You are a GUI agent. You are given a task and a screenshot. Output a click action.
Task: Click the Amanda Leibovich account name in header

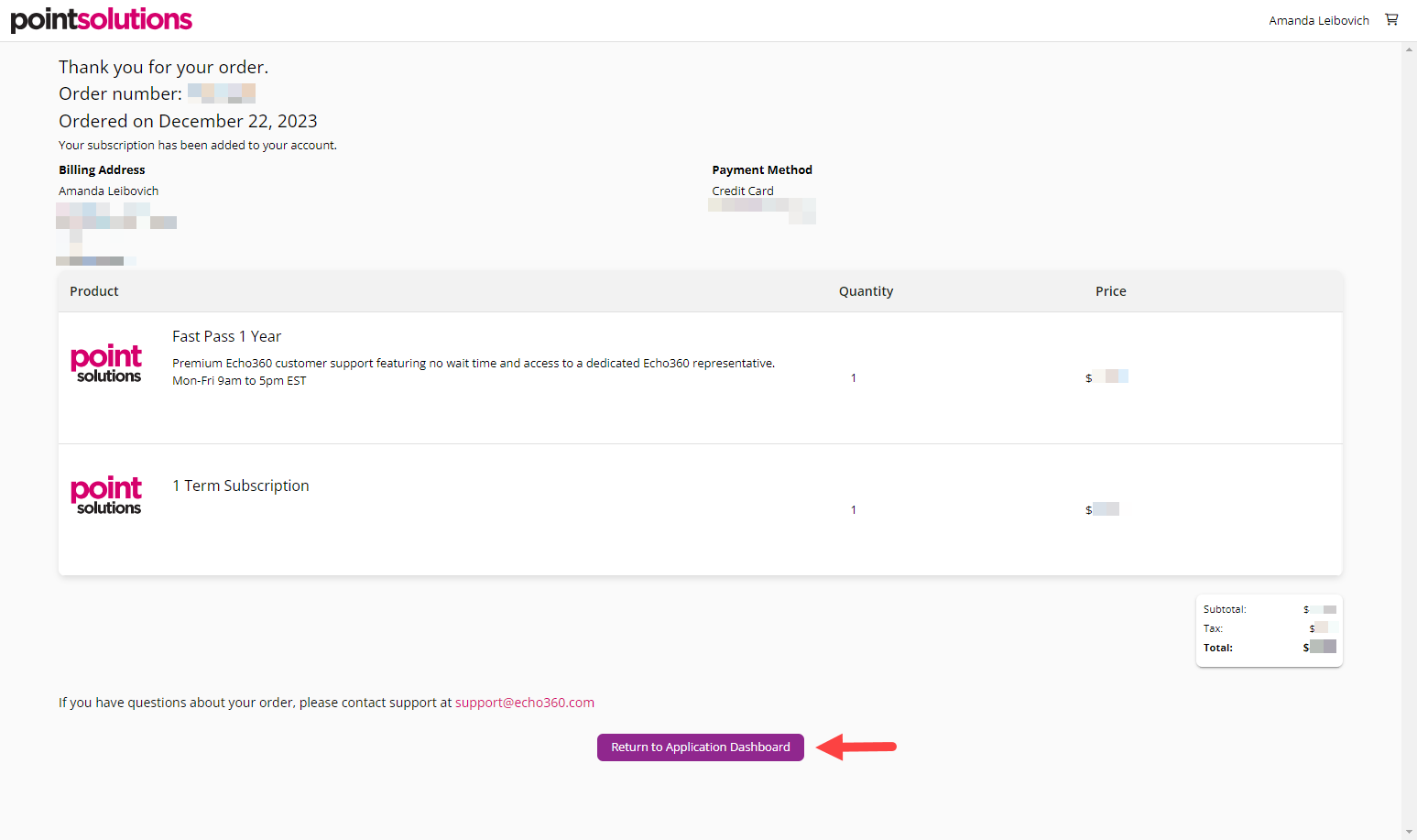point(1319,20)
